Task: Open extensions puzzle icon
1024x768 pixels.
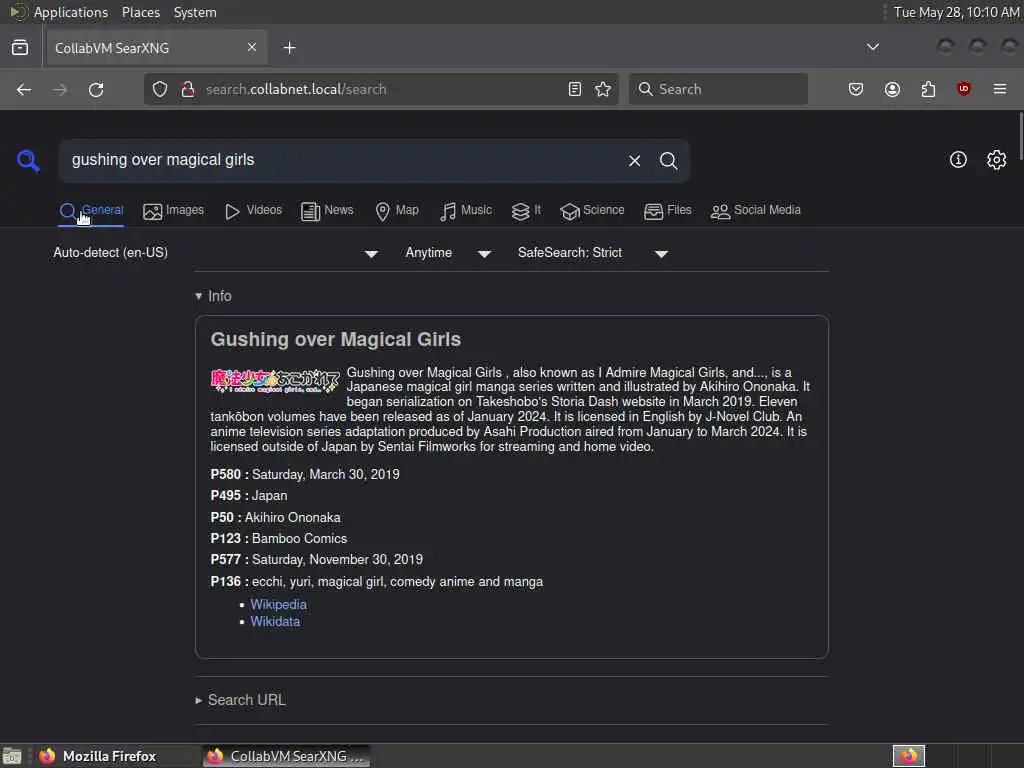Action: pyautogui.click(x=928, y=89)
